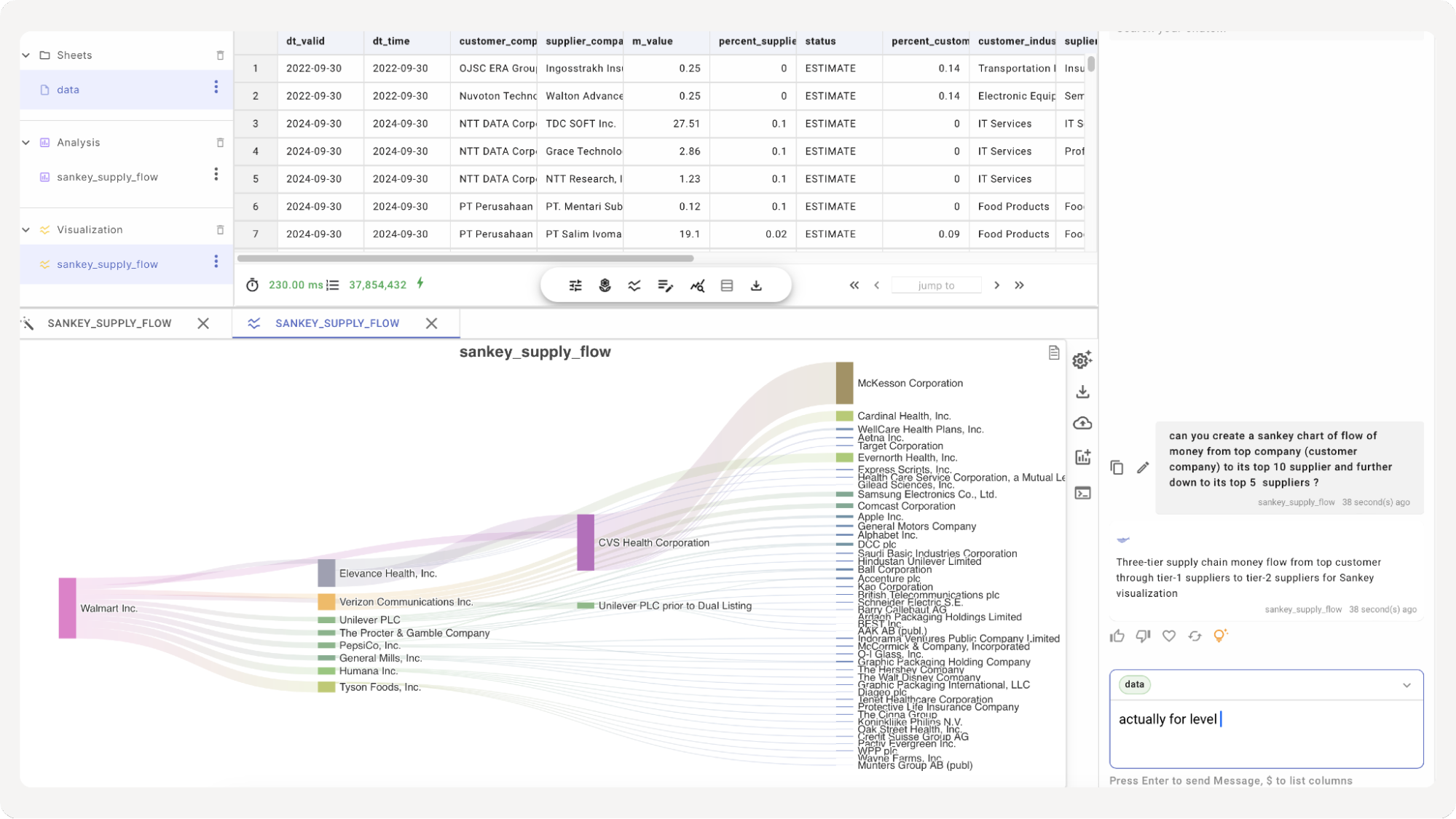The image size is (1456, 819).
Task: Edit the user chat message
Action: click(1144, 467)
